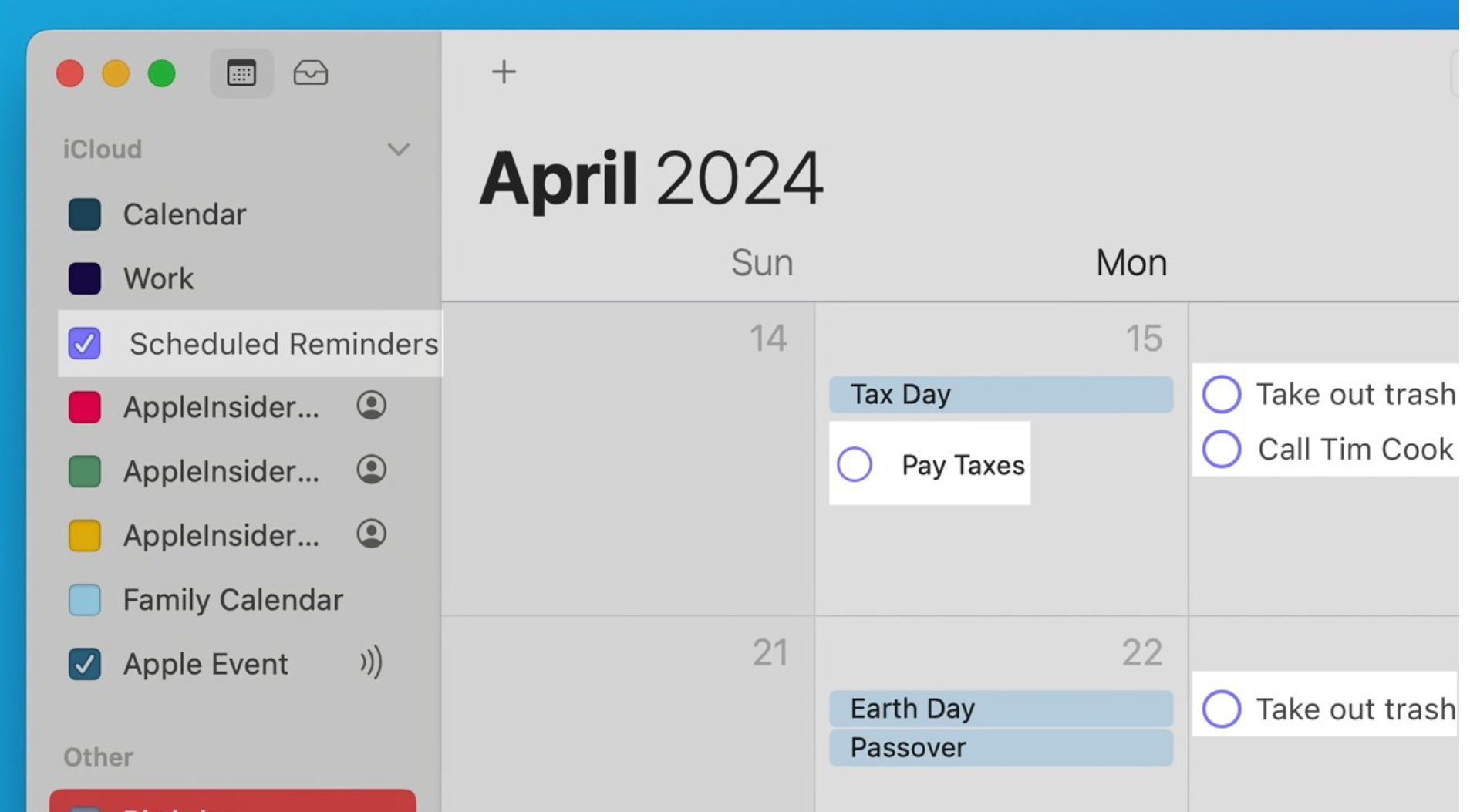Screen dimensions: 1470x812
Task: Open the Inbox tray icon
Action: point(311,73)
